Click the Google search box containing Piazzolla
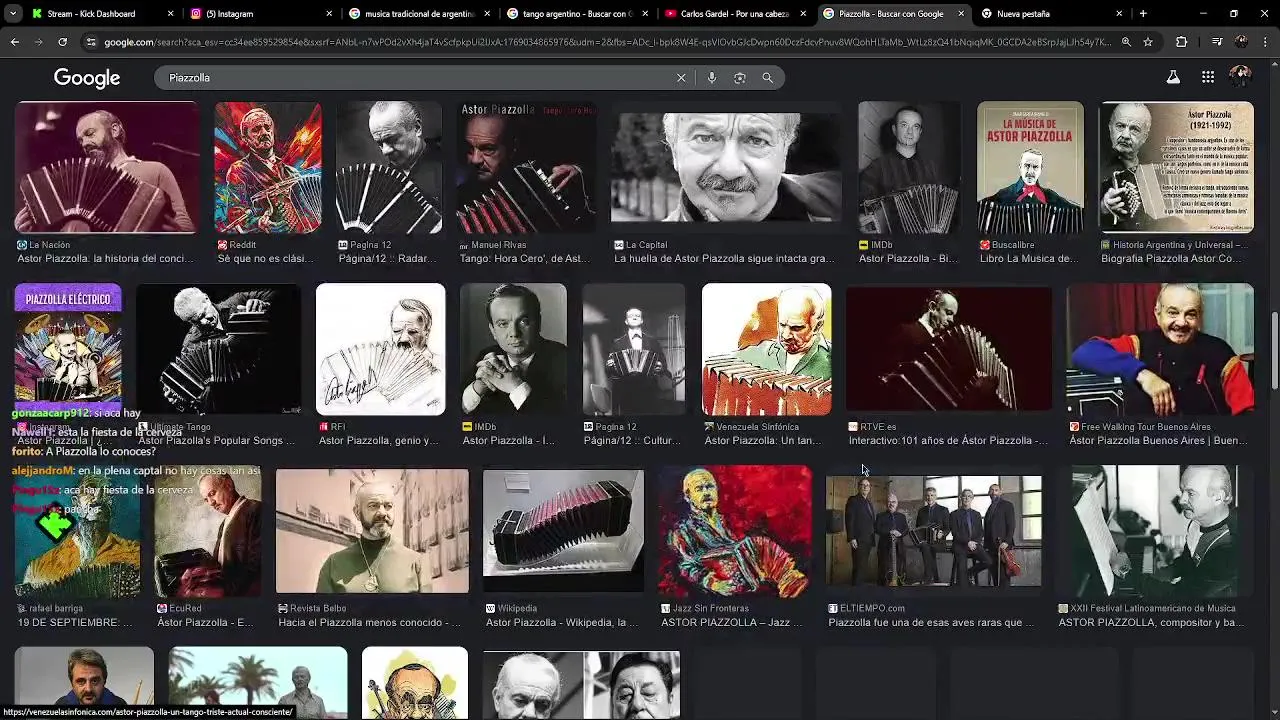Image resolution: width=1280 pixels, height=720 pixels. point(420,78)
